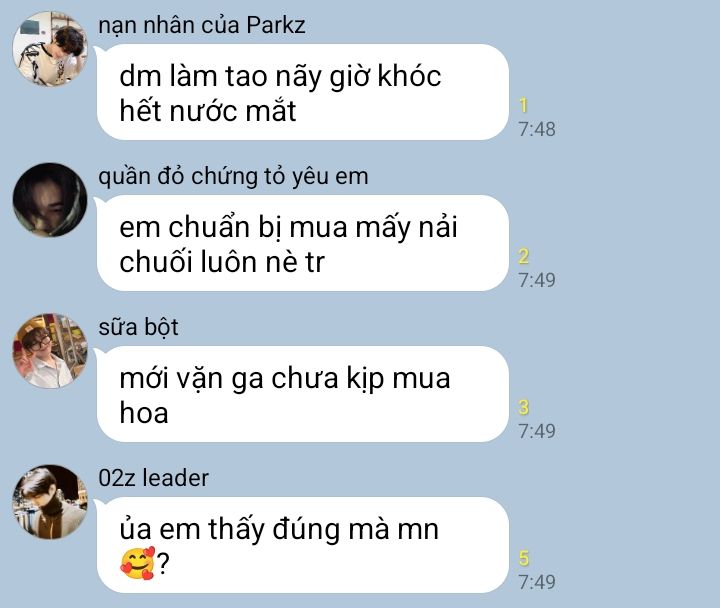The image size is (720, 608).
Task: Click the 7:49 timestamp beside the 02z leader message
Action: click(537, 583)
